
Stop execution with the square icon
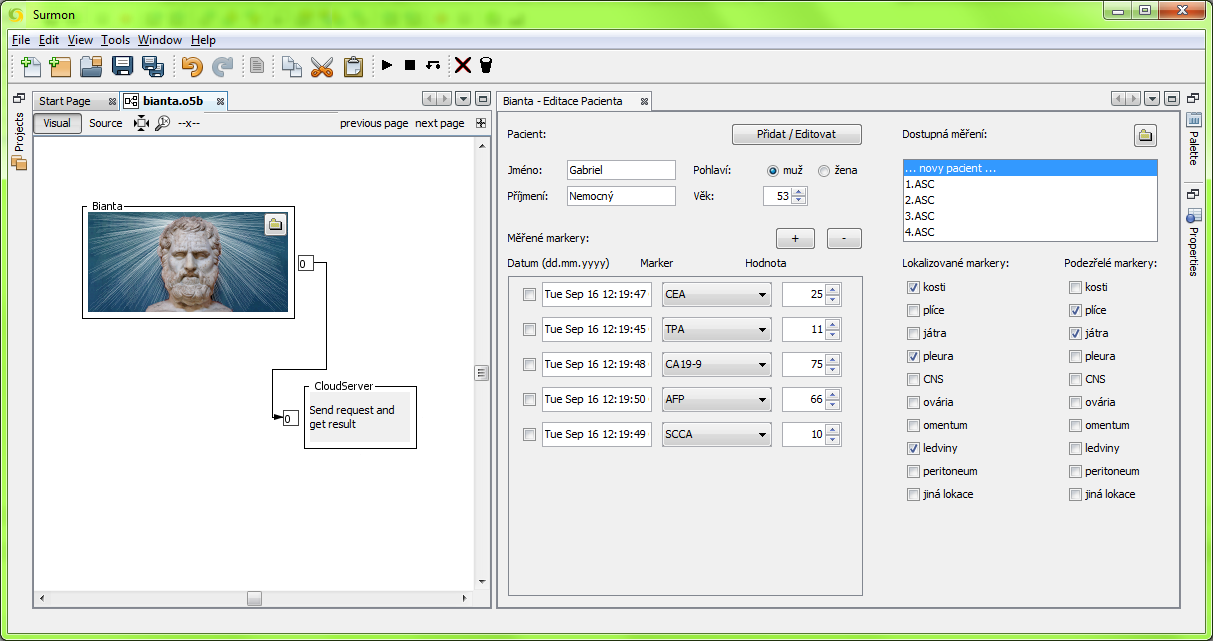[x=409, y=66]
